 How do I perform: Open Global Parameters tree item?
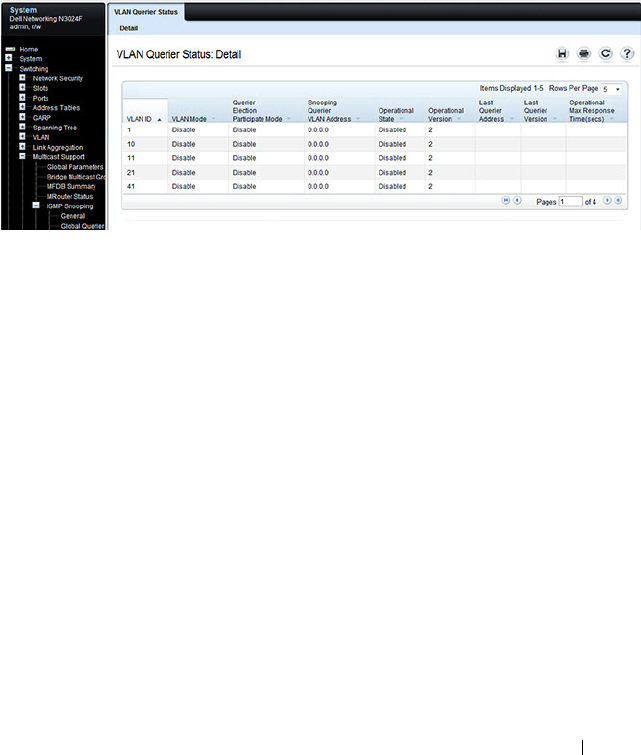click(x=75, y=167)
